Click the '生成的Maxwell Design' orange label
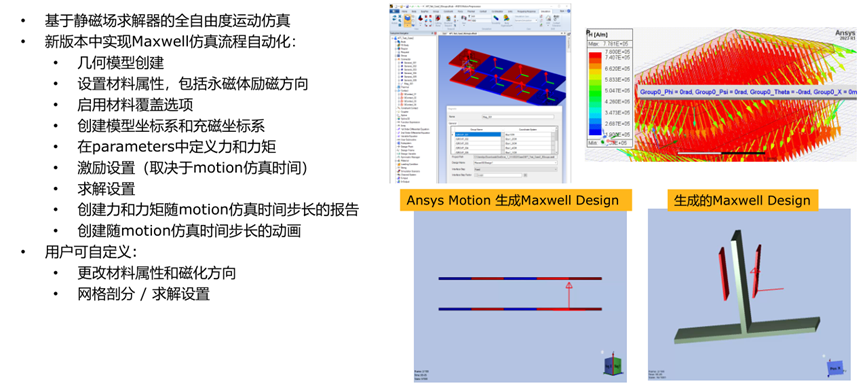Viewport: 865px width, 388px height. [743, 200]
